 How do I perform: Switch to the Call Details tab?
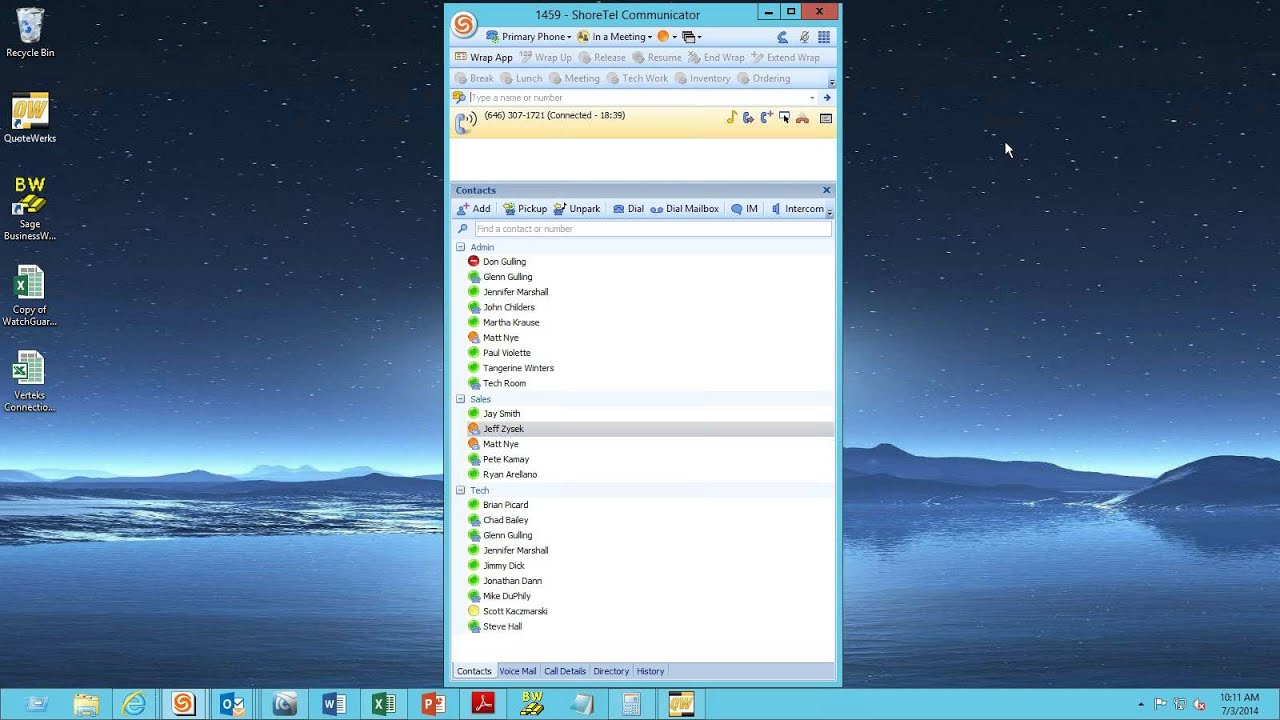pos(565,671)
